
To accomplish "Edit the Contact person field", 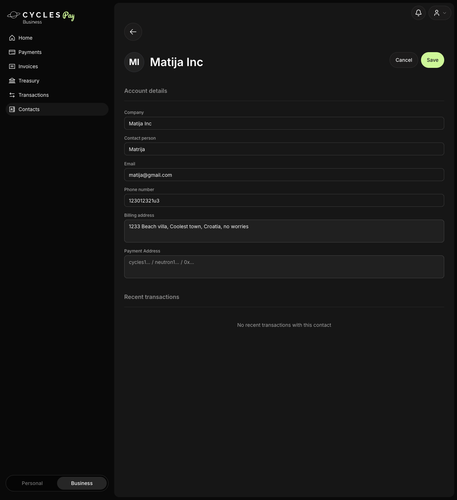I will coord(284,149).
